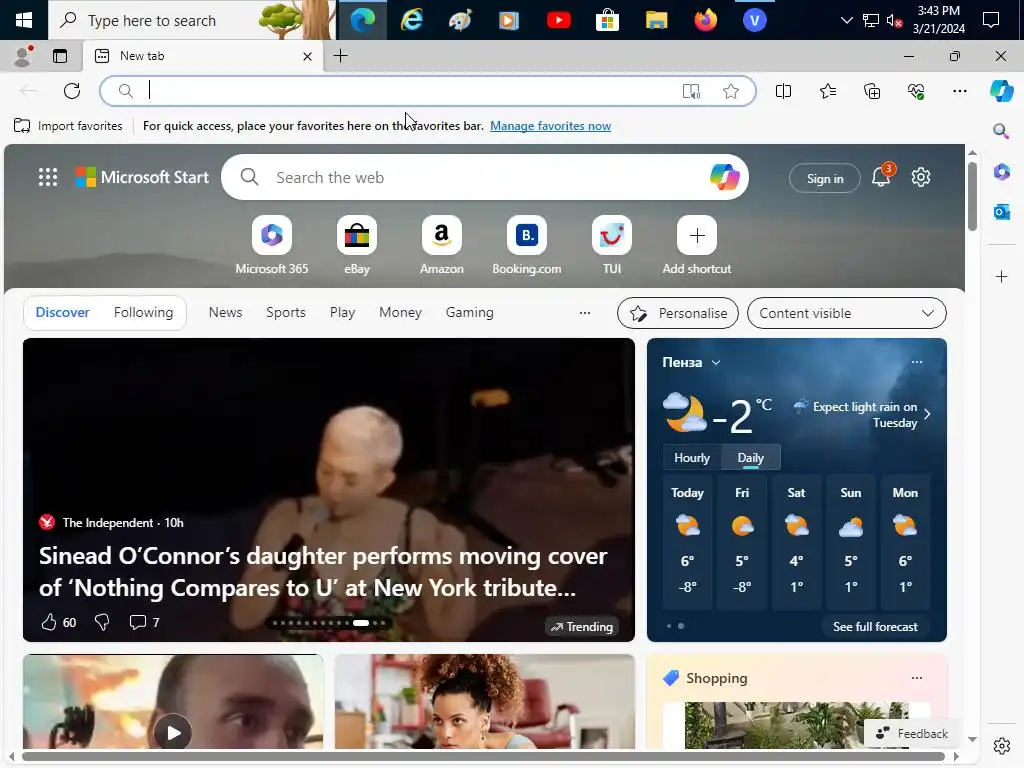Expand Content visible dropdown
1024x768 pixels.
click(846, 313)
